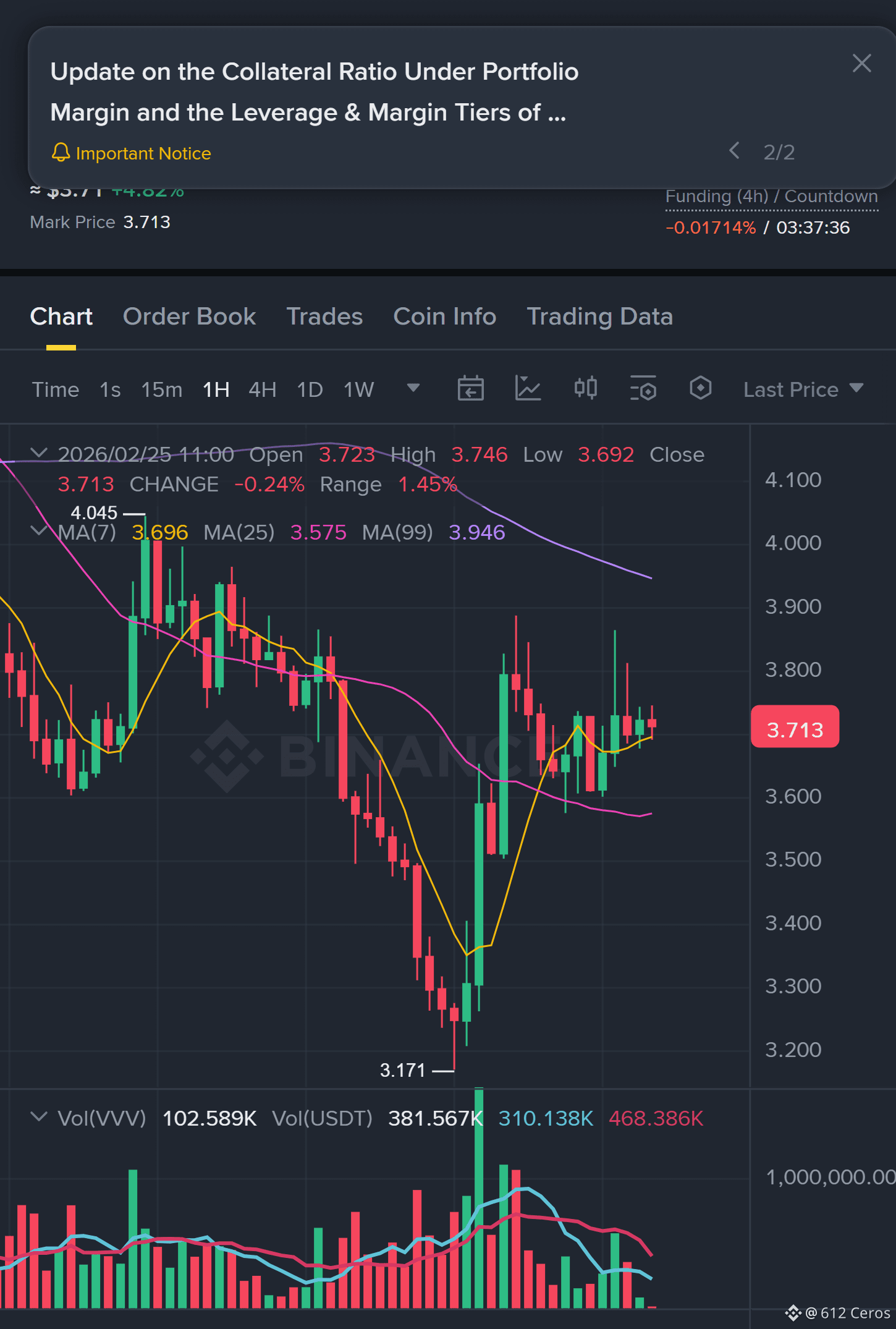Dismiss the collateral ratio notice
The width and height of the screenshot is (896, 1329).
[x=861, y=63]
